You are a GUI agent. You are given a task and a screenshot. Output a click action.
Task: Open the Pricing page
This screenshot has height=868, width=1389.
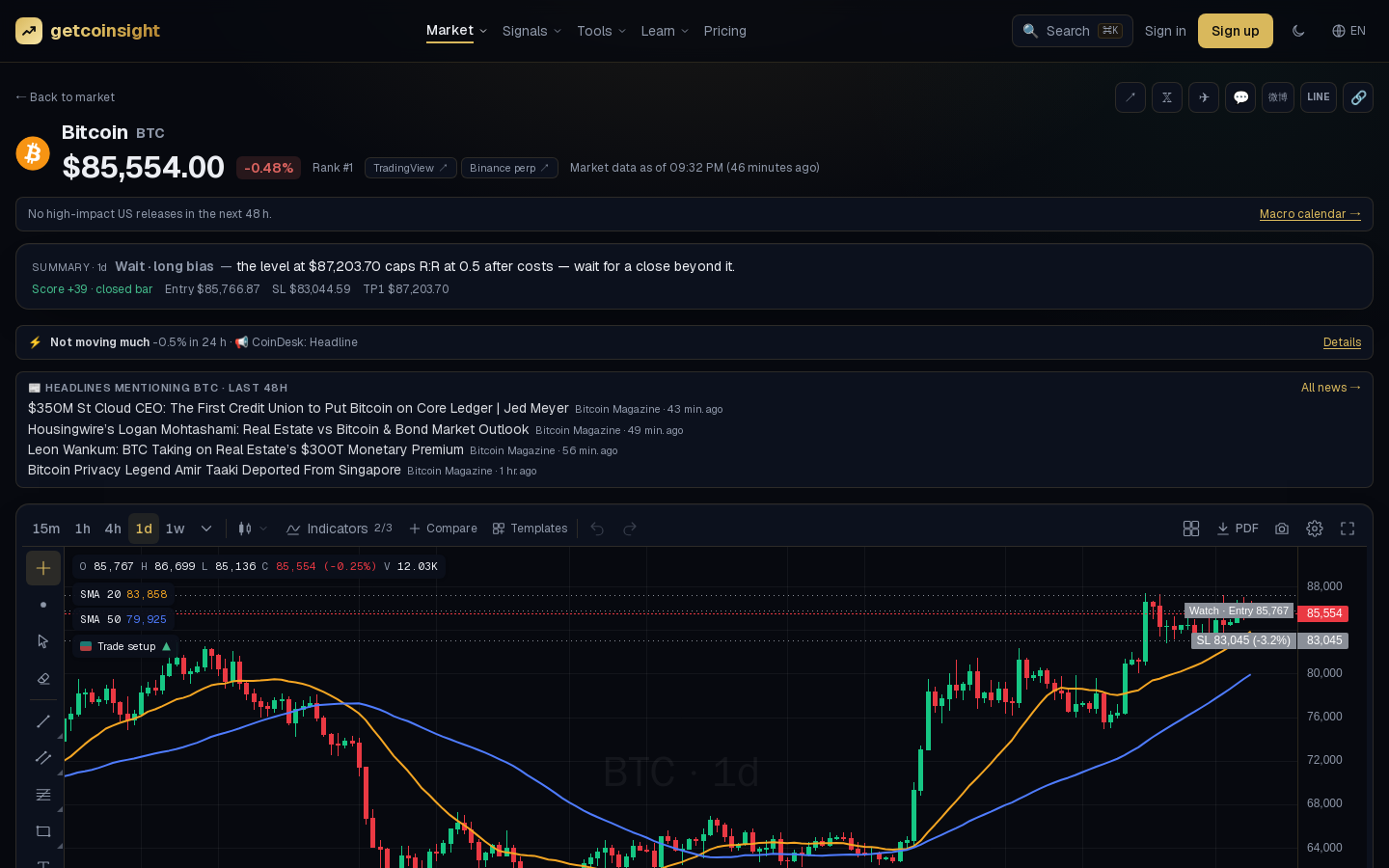[x=725, y=31]
